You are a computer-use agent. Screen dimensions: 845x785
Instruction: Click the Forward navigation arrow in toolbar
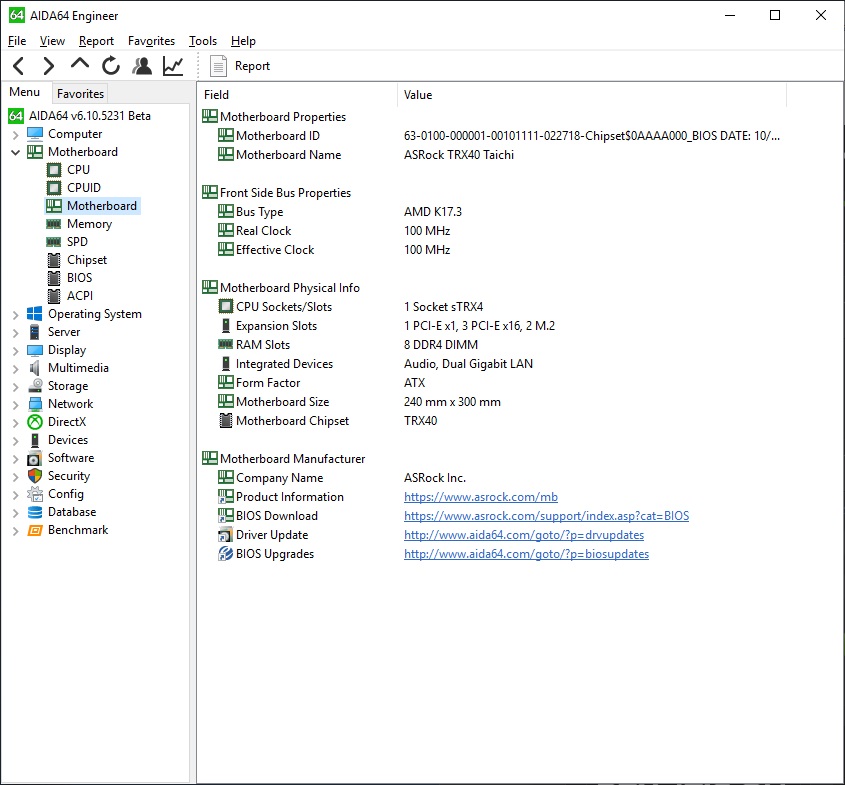(x=49, y=66)
